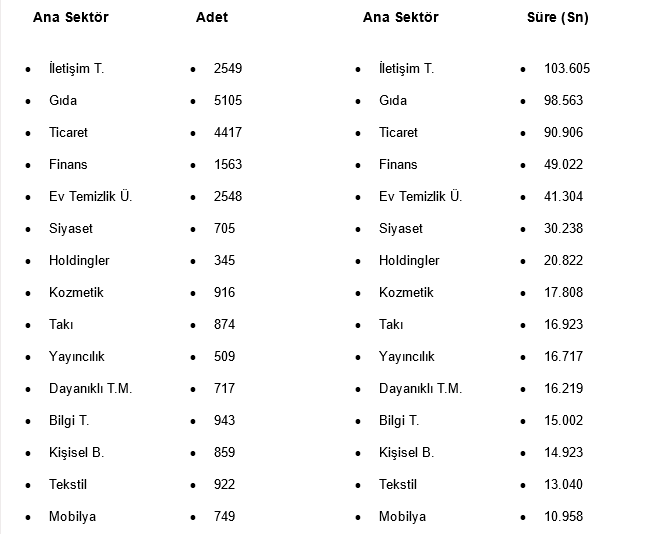
Task: Select the Takı duration 16.923
Action: pyautogui.click(x=564, y=325)
